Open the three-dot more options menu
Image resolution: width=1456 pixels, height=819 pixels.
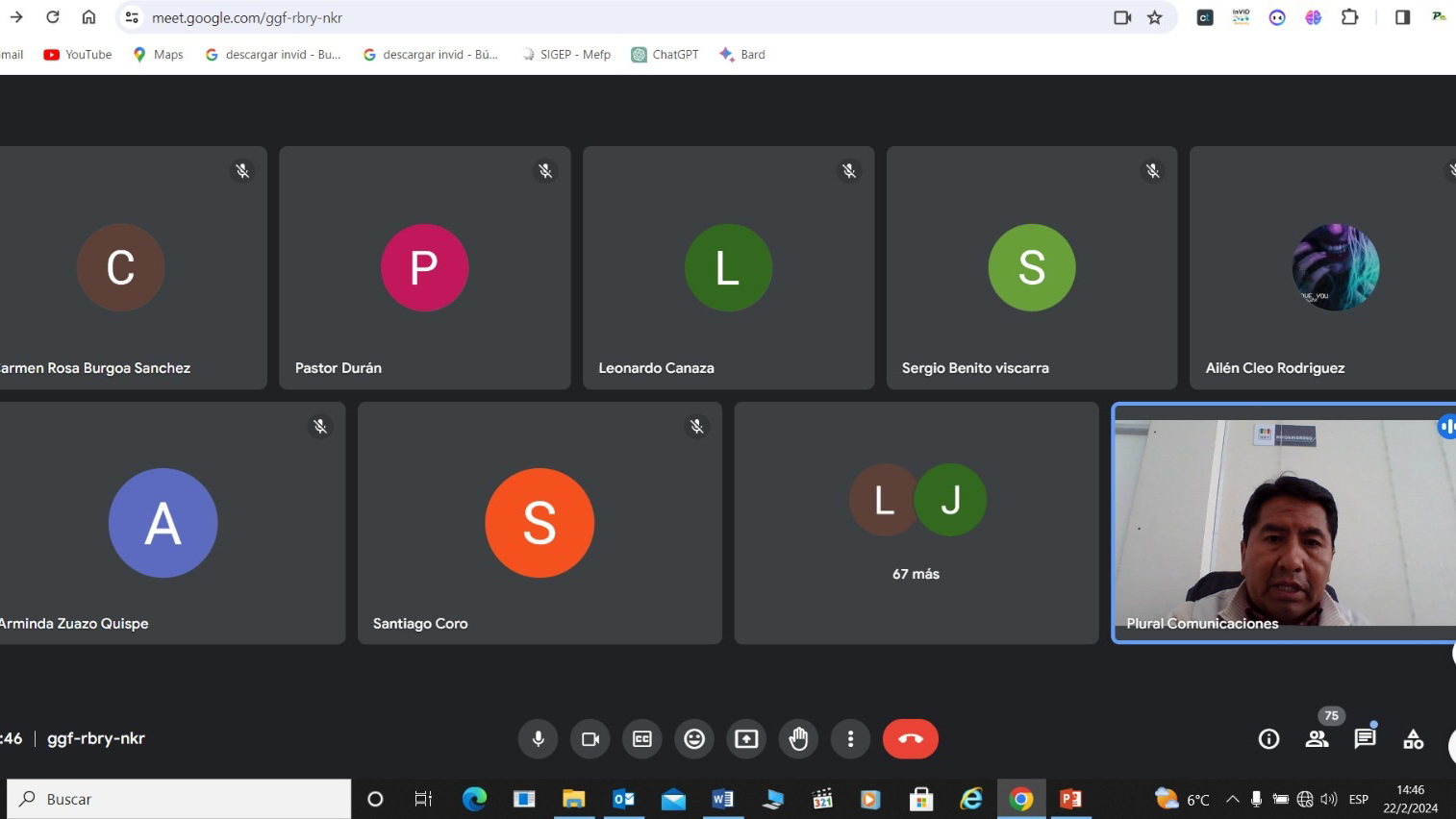[850, 739]
